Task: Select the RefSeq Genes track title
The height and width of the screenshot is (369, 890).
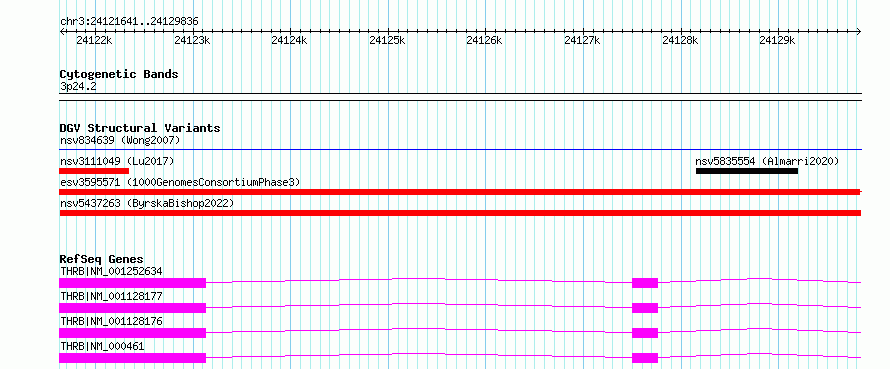Action: (102, 259)
